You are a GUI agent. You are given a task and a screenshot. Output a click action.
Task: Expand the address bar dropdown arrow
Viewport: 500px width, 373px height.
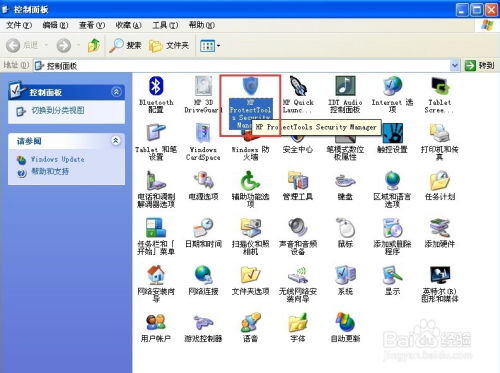coord(455,66)
